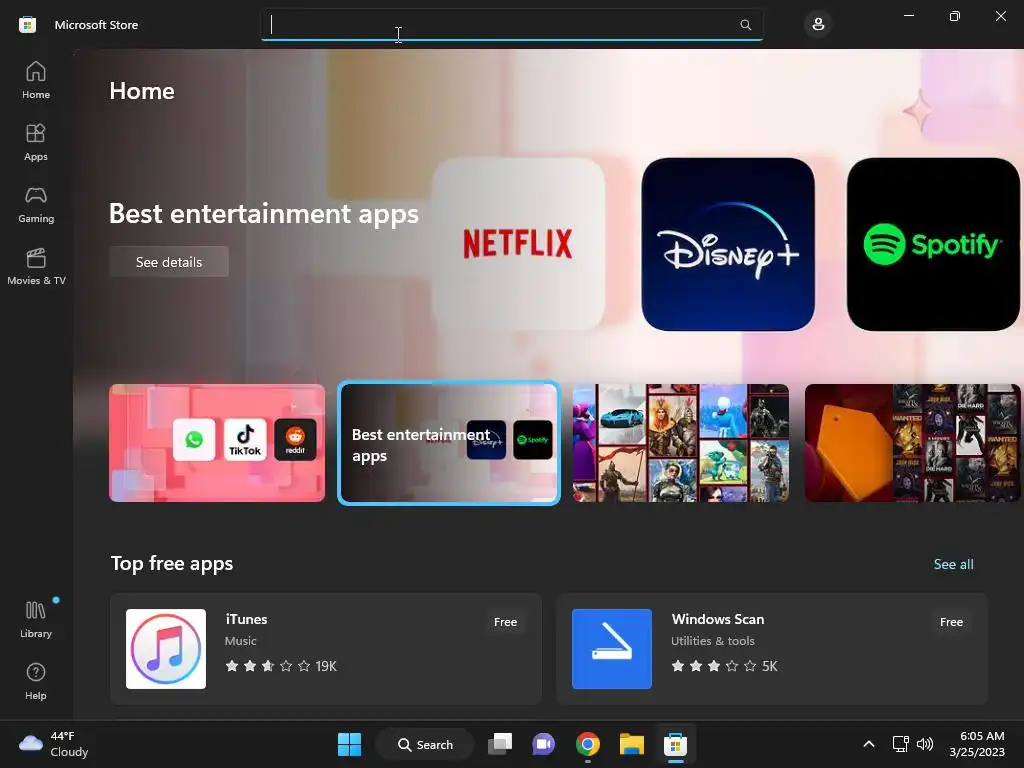This screenshot has width=1024, height=768.
Task: Click the See details button
Action: tap(168, 262)
